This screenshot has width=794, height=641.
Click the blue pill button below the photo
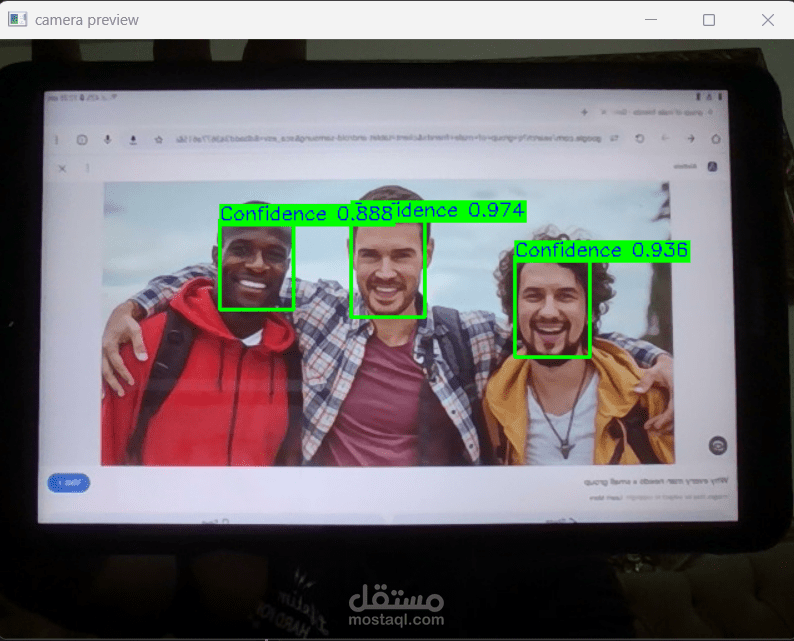point(69,483)
